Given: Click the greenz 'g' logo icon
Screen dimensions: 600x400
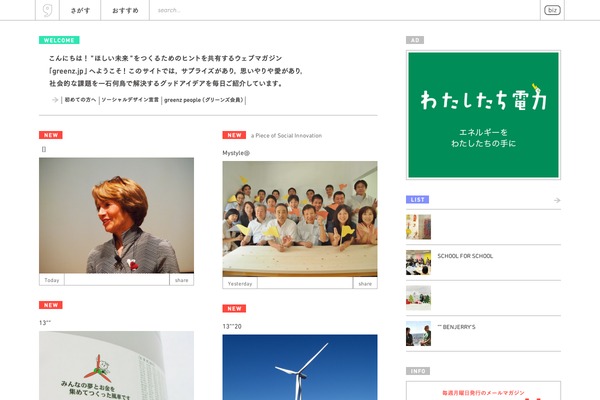Looking at the screenshot, I should pyautogui.click(x=47, y=10).
